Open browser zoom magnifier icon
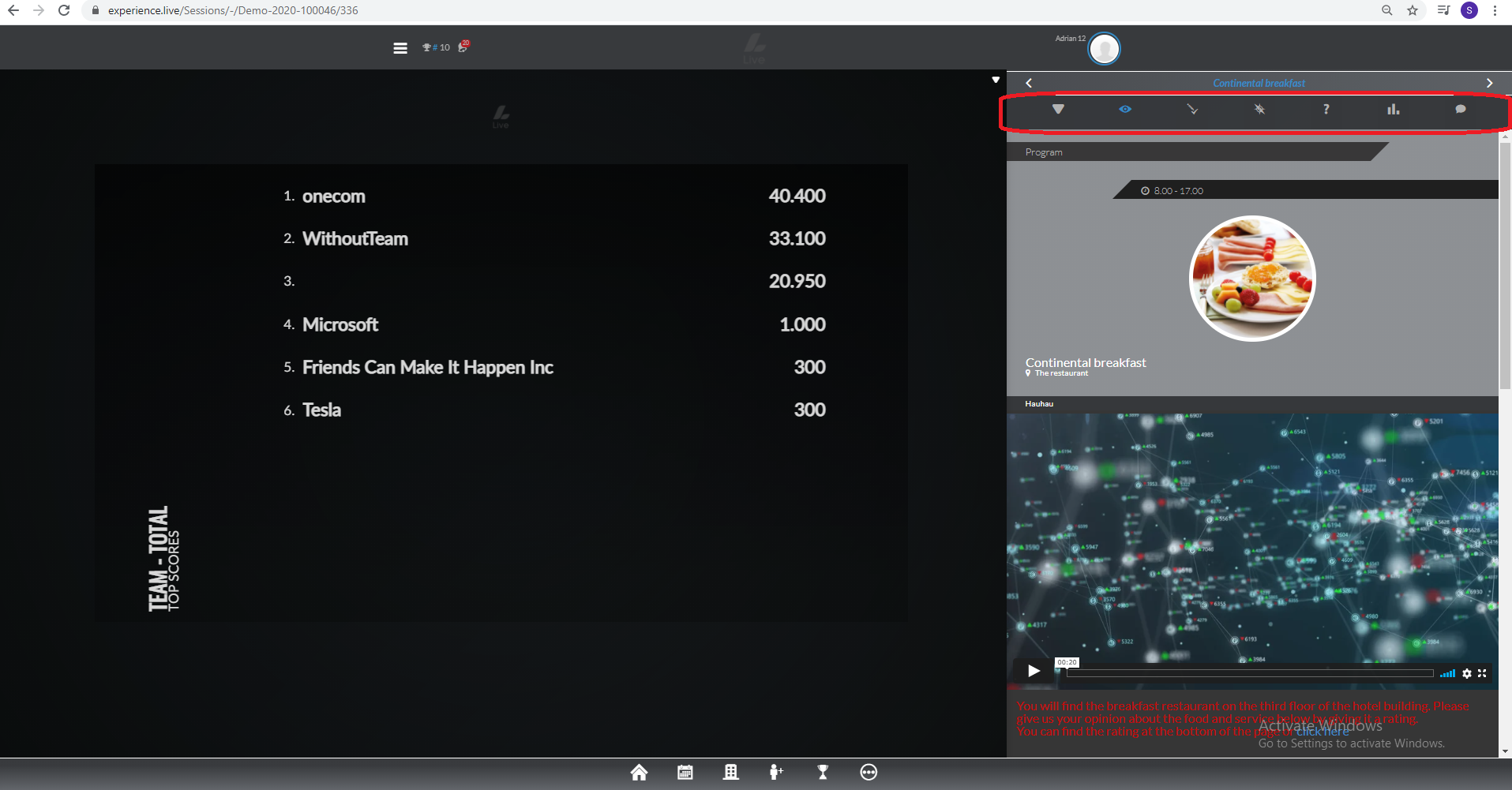 pos(1387,10)
